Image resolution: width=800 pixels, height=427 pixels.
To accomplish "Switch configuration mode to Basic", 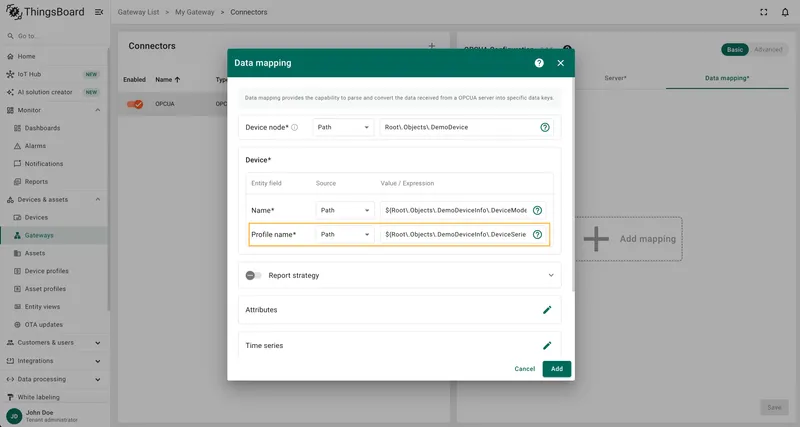I will pyautogui.click(x=735, y=49).
